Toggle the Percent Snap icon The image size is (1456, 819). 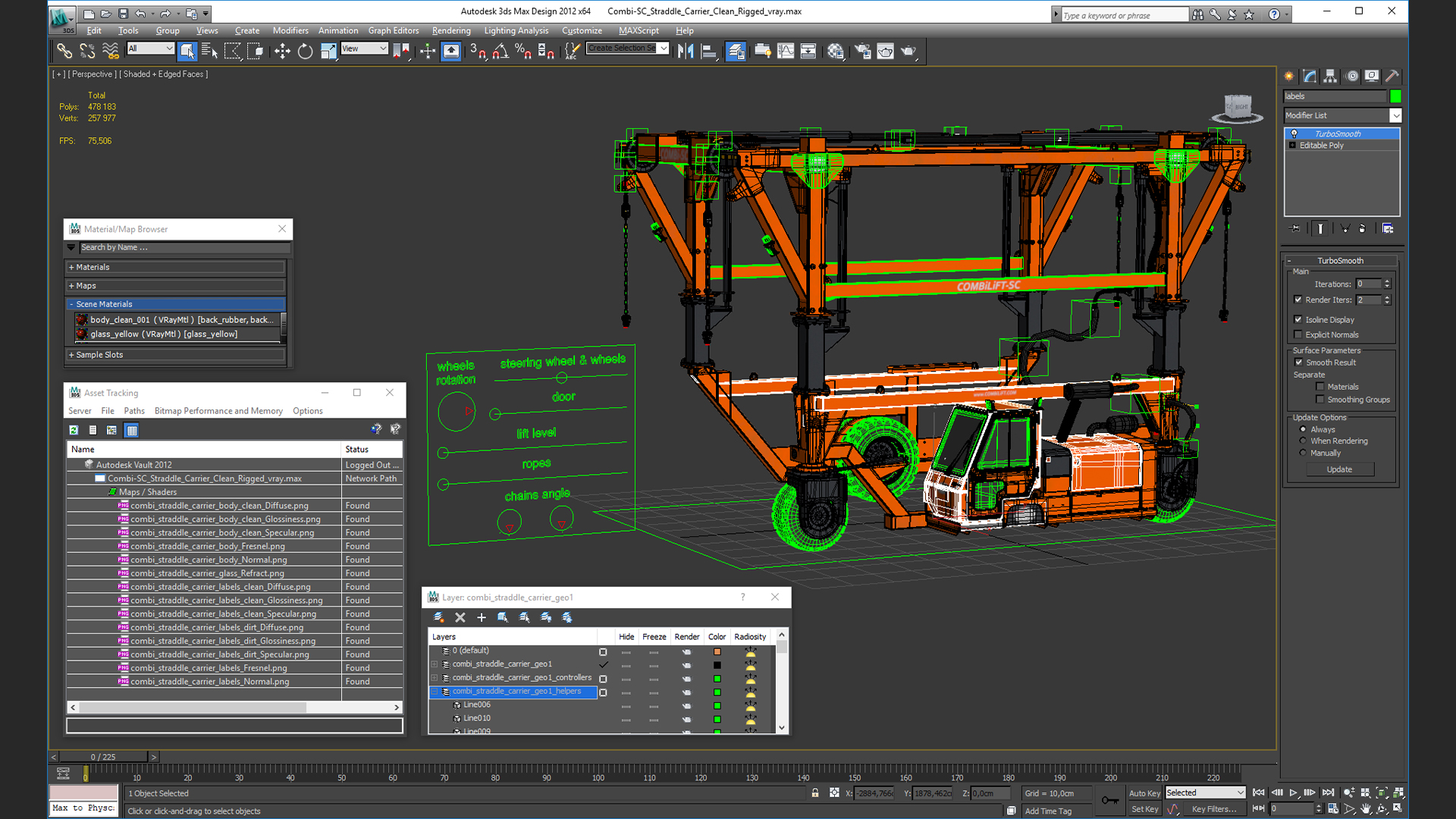point(523,51)
